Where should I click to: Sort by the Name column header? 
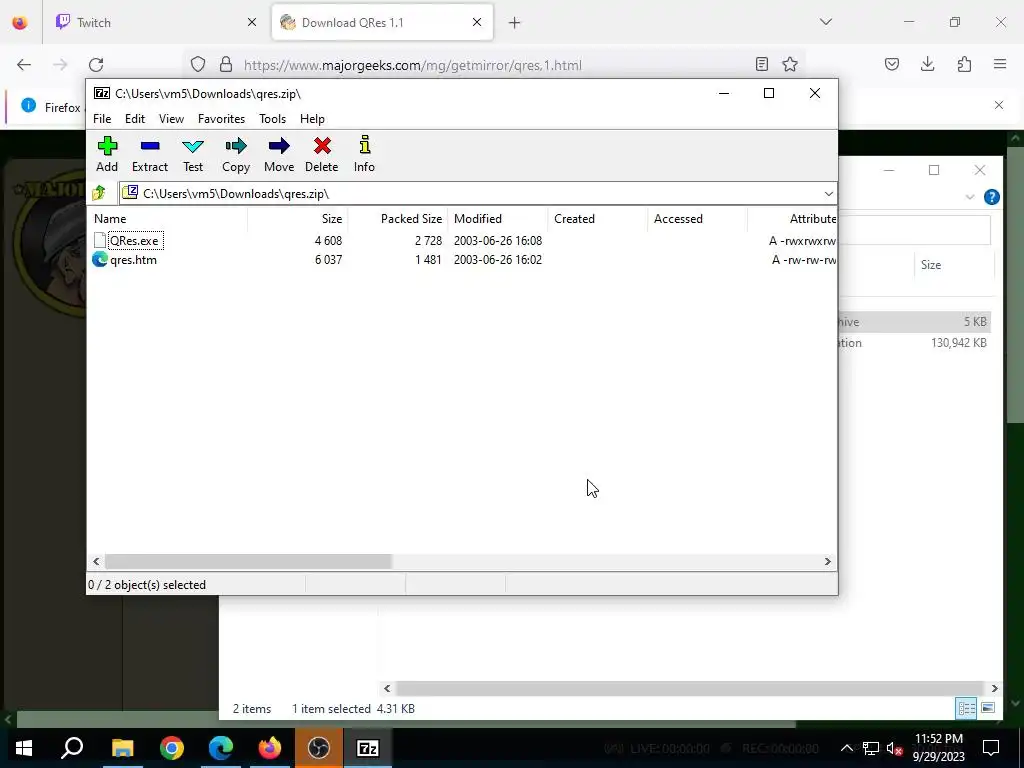[x=167, y=219]
